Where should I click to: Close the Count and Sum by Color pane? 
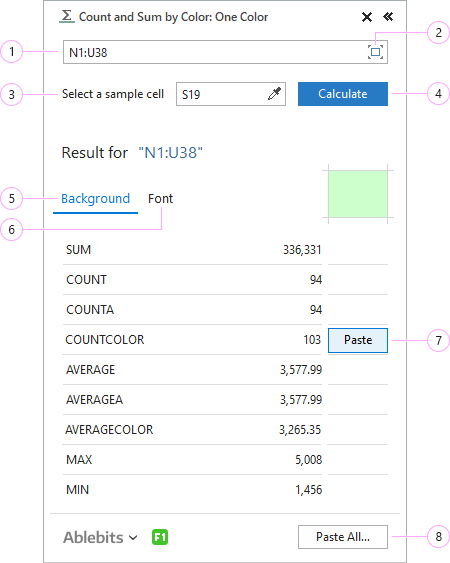(x=367, y=17)
